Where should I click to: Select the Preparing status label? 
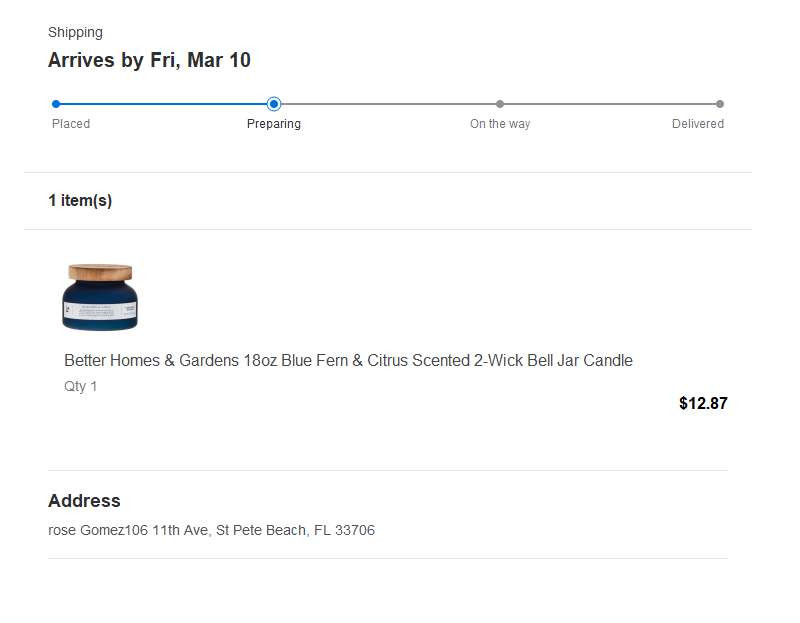[274, 124]
